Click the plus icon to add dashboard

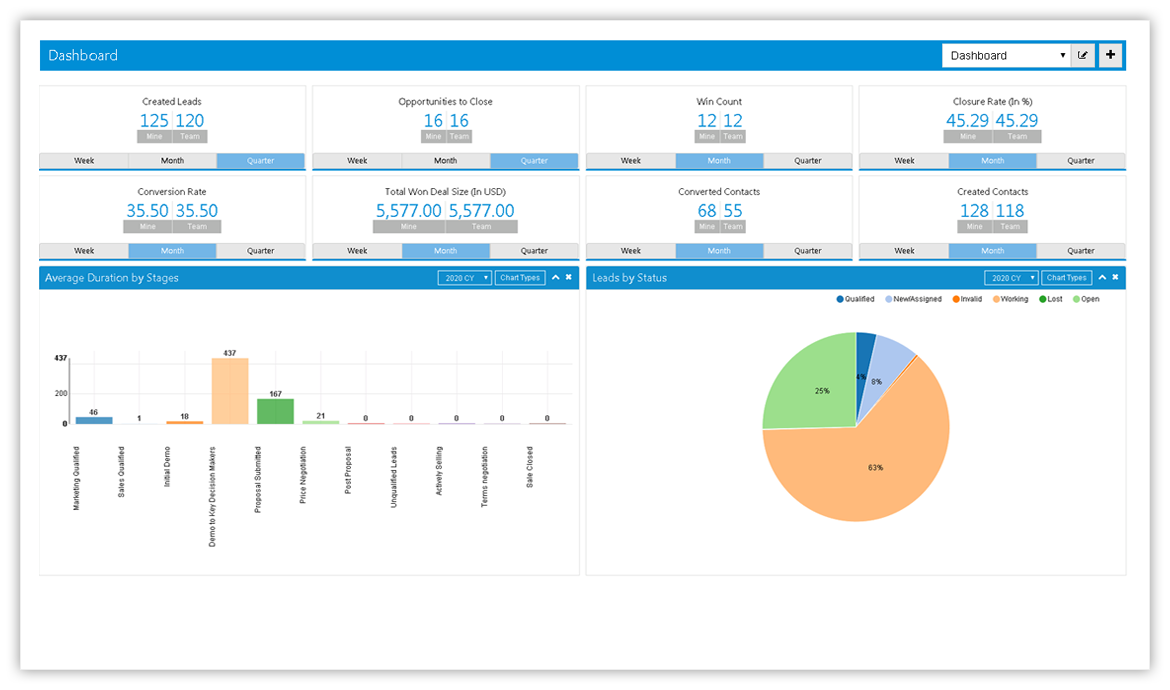pyautogui.click(x=1110, y=56)
